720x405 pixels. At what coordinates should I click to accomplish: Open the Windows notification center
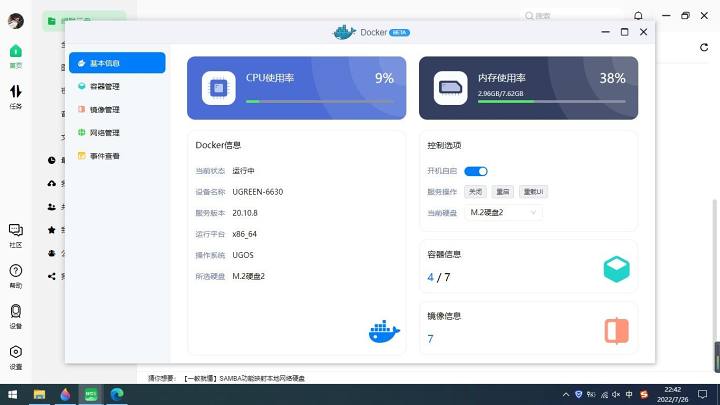point(703,394)
